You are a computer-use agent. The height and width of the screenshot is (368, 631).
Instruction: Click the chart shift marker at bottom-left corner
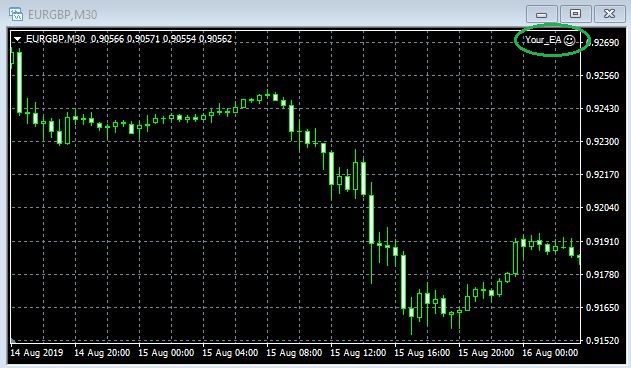point(13,341)
